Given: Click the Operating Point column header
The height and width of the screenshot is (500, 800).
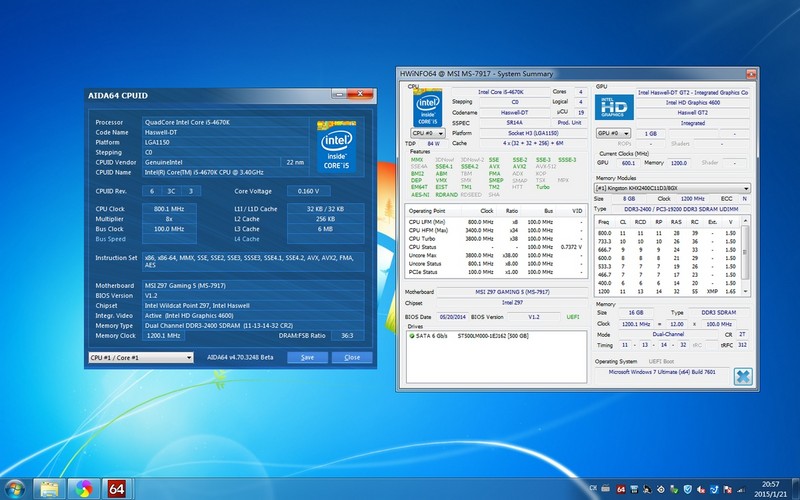Looking at the screenshot, I should click(x=427, y=211).
